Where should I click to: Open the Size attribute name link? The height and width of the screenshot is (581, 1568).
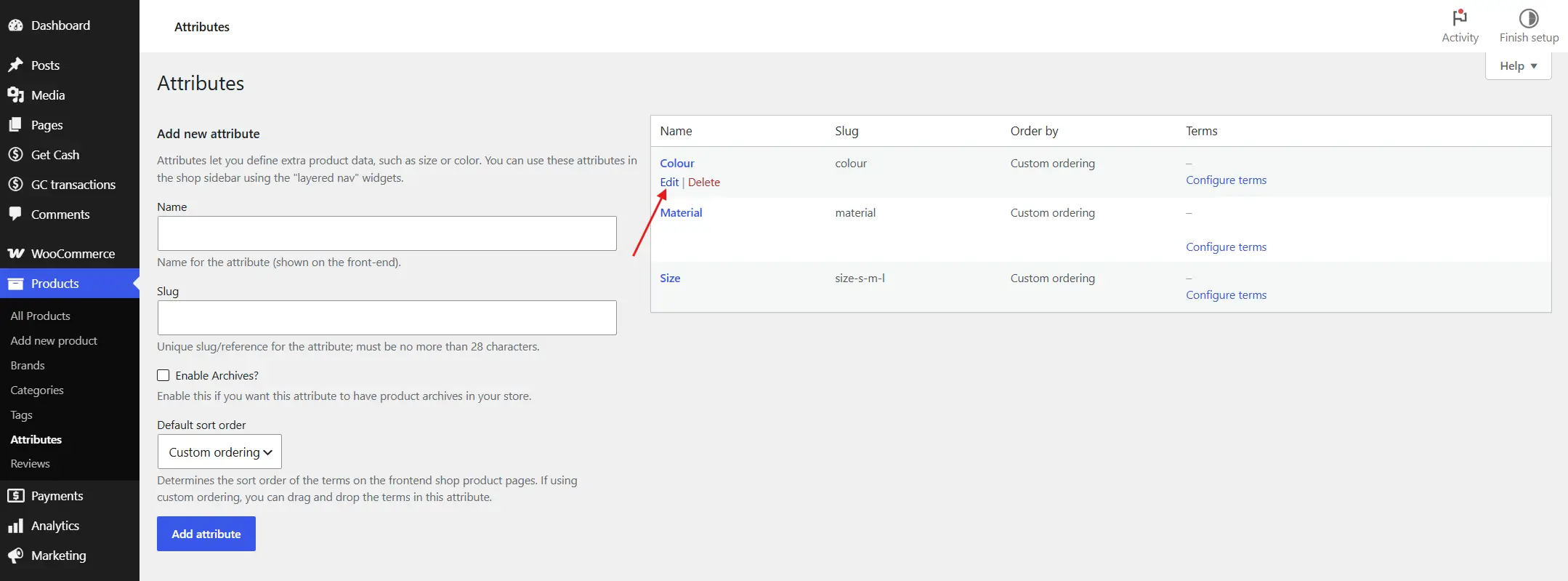(x=670, y=279)
